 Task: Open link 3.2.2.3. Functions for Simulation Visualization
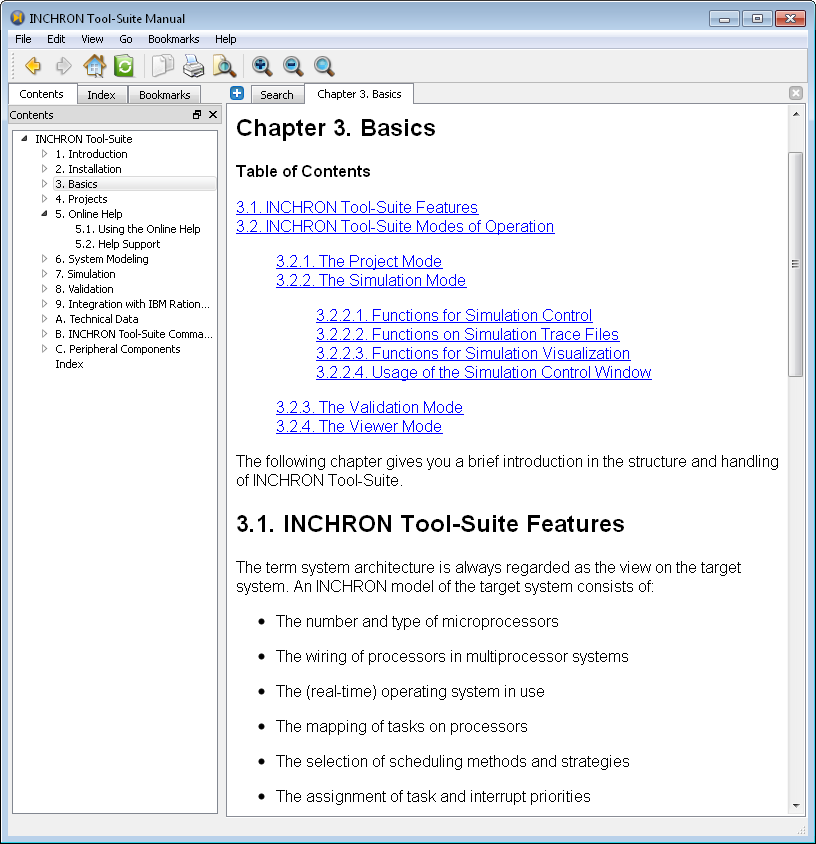click(473, 353)
